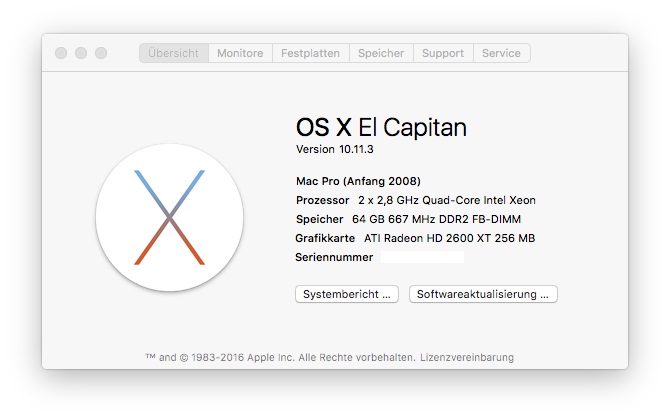Image resolution: width=670 pixels, height=419 pixels.
Task: Show the Service tab
Action: [501, 53]
